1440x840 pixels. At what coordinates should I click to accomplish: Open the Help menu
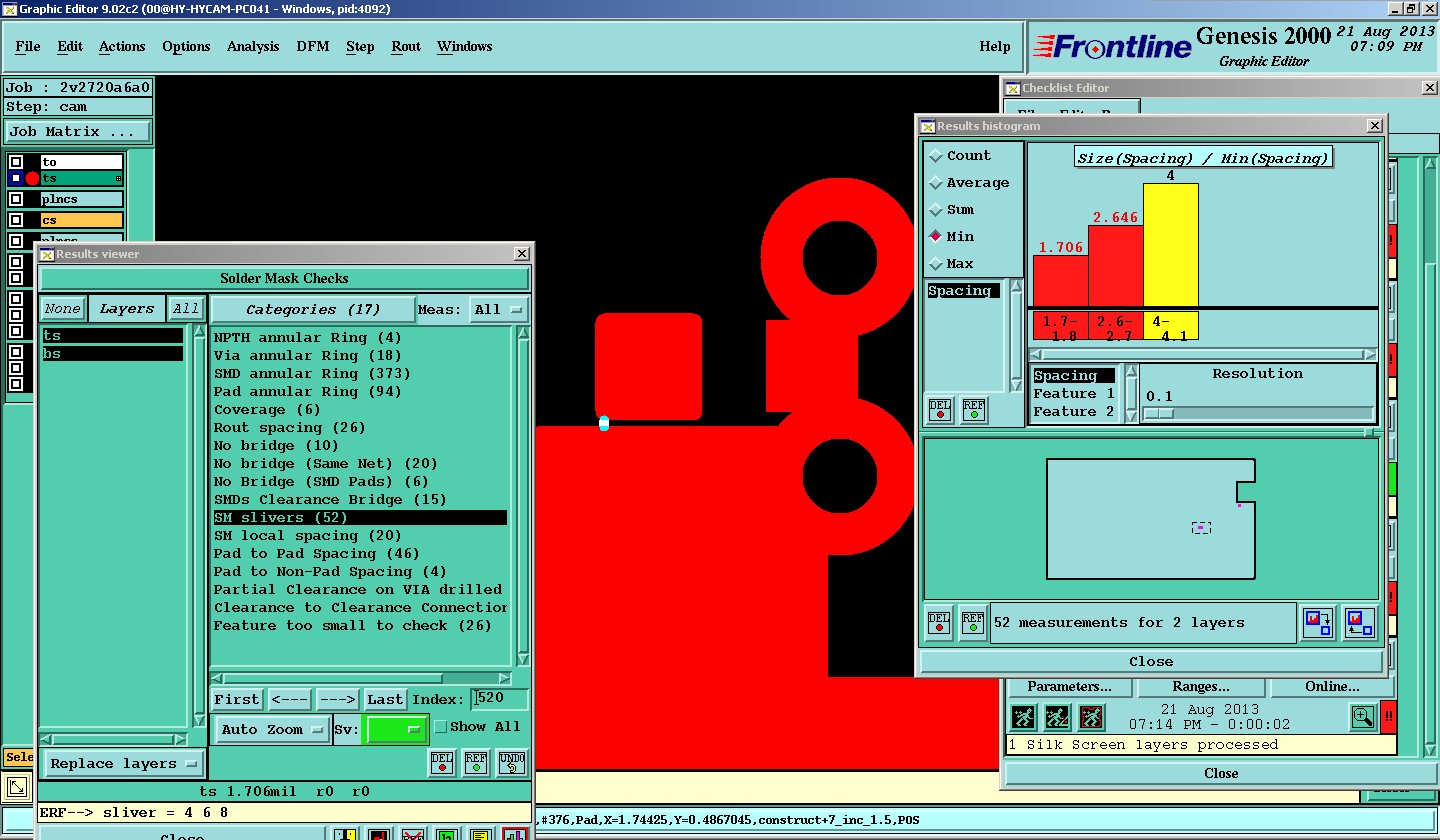[x=995, y=47]
